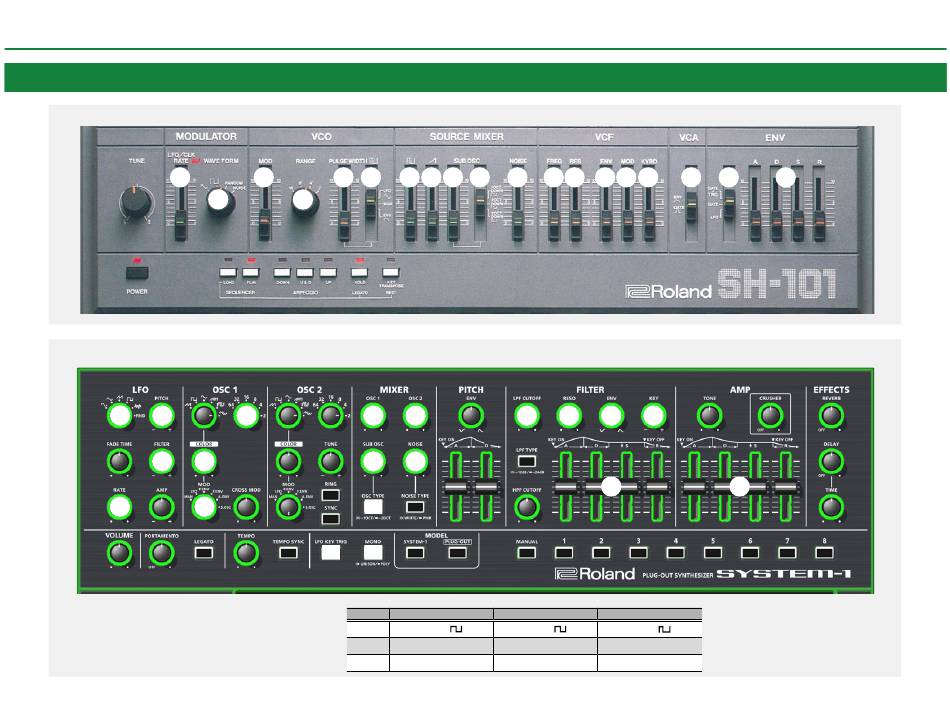This screenshot has height=709, width=950.
Task: Click the SH-101 arpeggio UP button
Action: tap(328, 273)
